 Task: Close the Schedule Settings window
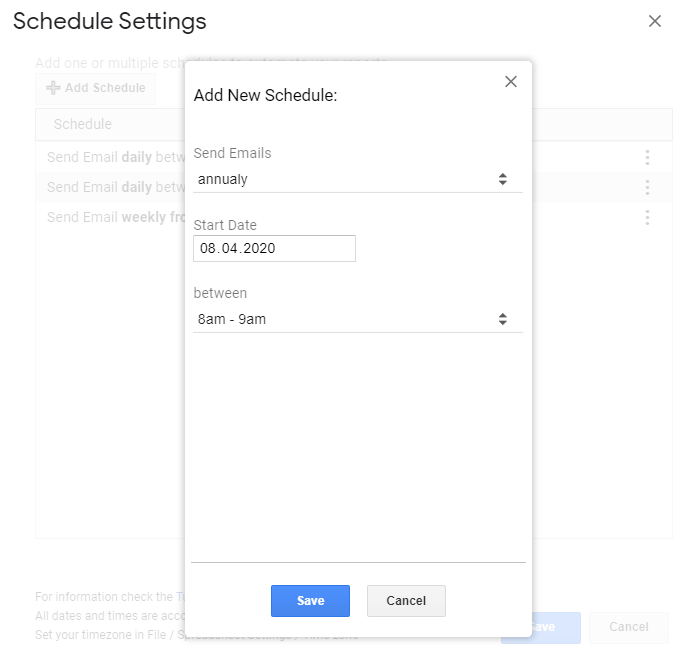(655, 21)
